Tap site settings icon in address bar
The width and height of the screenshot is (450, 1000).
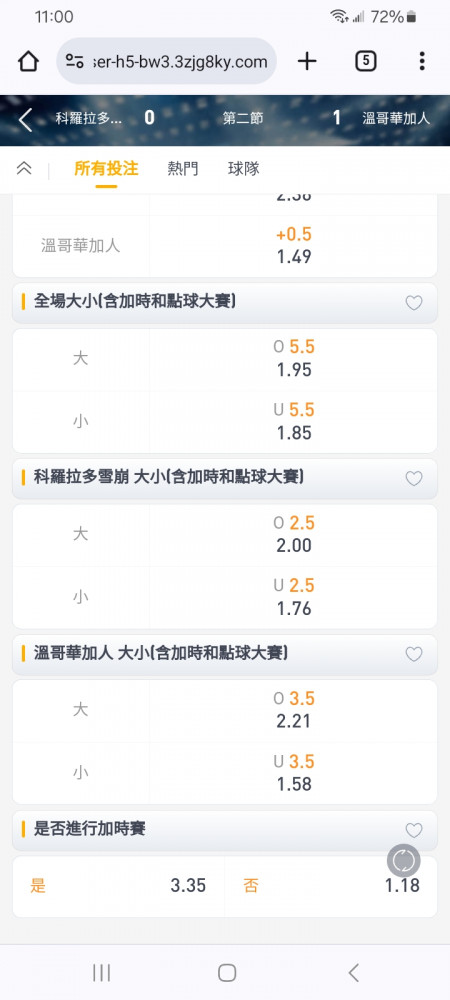(74, 61)
